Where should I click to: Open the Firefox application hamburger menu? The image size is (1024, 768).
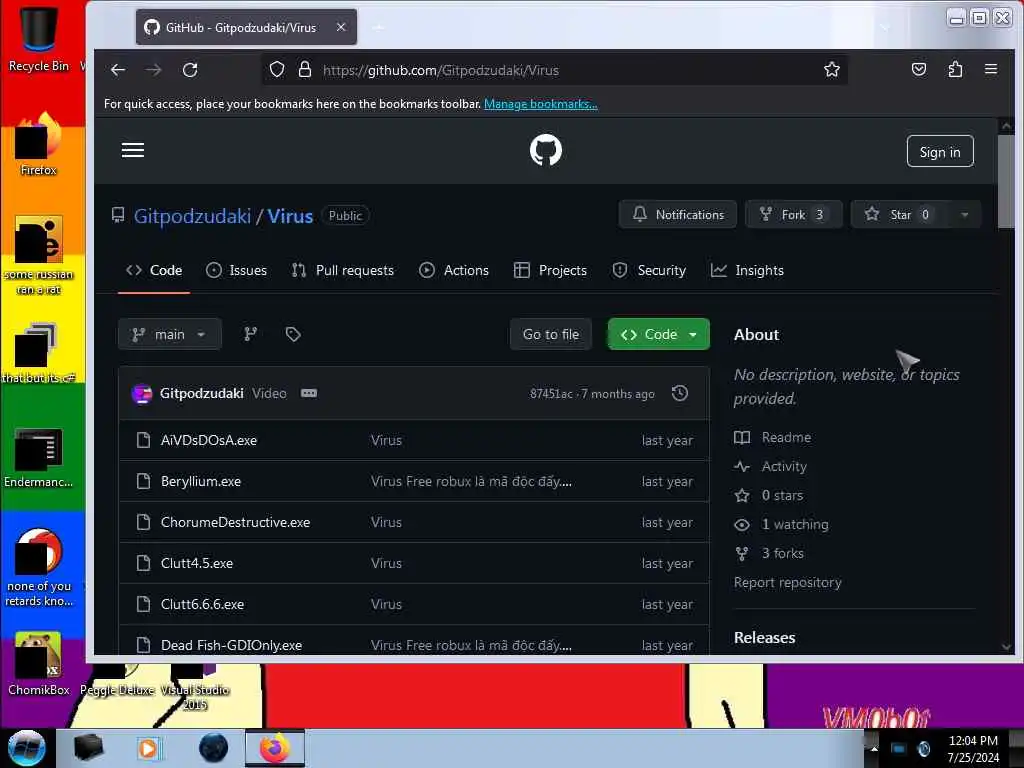tap(991, 69)
